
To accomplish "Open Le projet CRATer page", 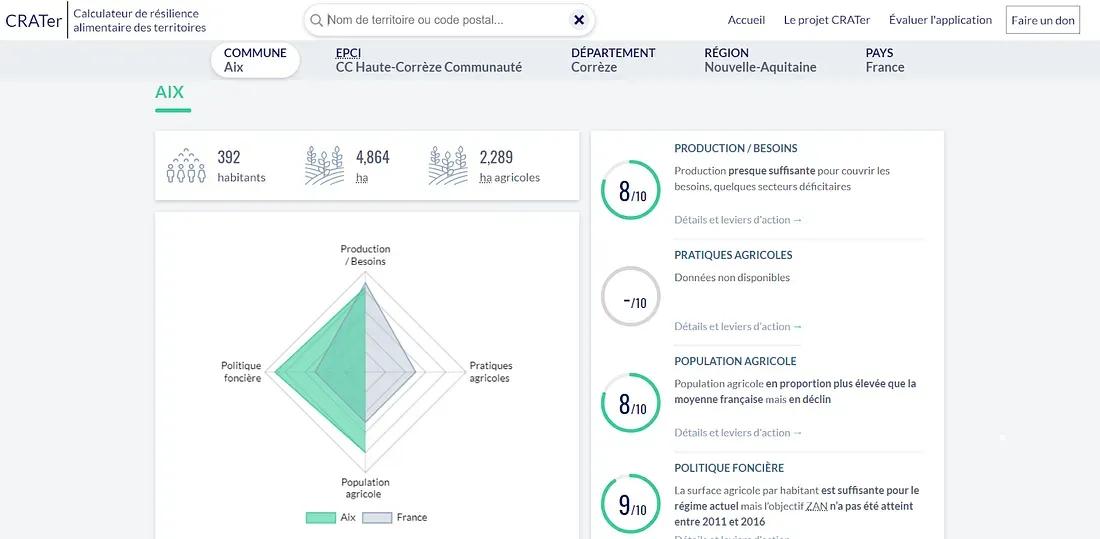I will (826, 20).
